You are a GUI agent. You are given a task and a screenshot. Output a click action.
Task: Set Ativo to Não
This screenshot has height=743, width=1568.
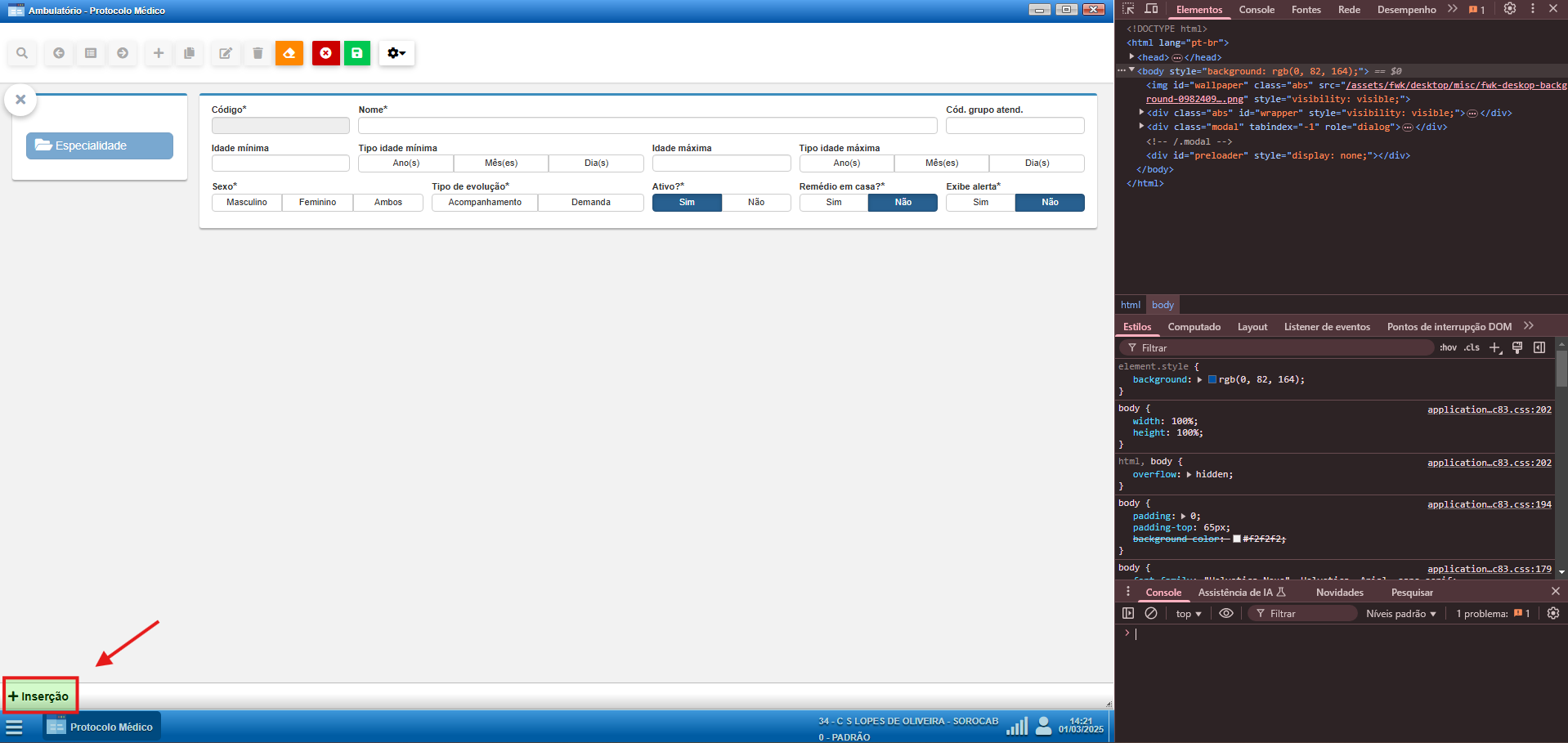click(x=756, y=203)
